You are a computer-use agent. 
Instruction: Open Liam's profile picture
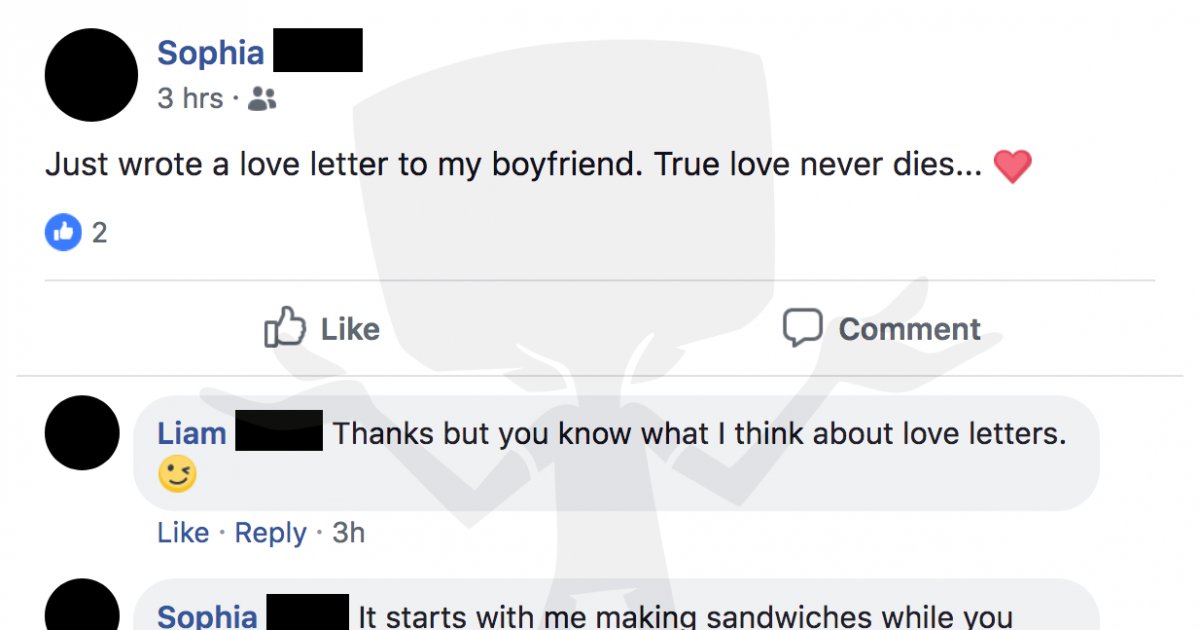(82, 433)
